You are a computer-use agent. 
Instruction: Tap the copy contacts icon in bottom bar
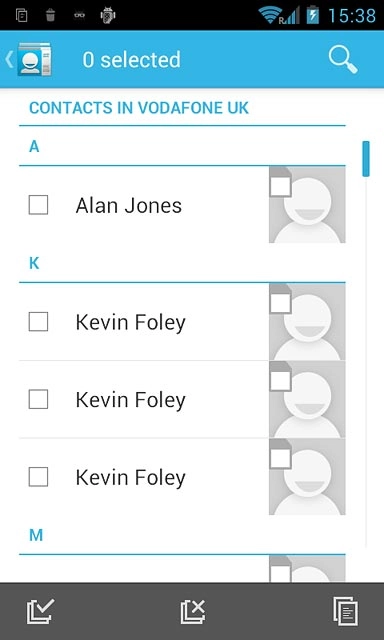[x=346, y=611]
